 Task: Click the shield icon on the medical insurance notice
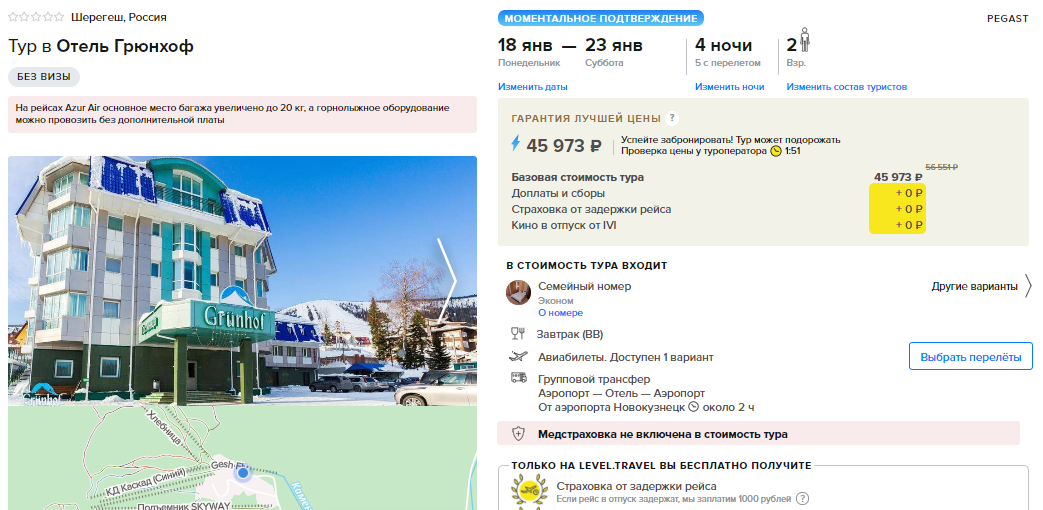pos(518,434)
